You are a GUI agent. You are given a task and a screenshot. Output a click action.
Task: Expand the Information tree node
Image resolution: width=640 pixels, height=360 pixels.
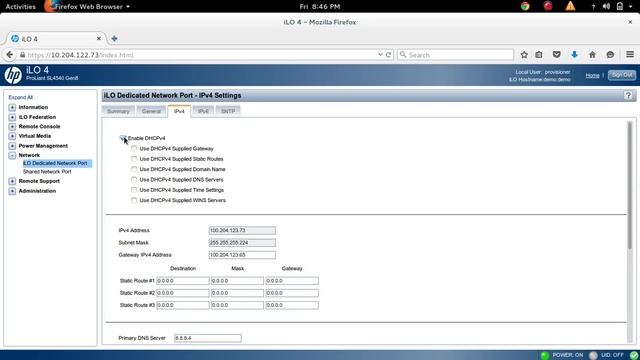[12, 107]
